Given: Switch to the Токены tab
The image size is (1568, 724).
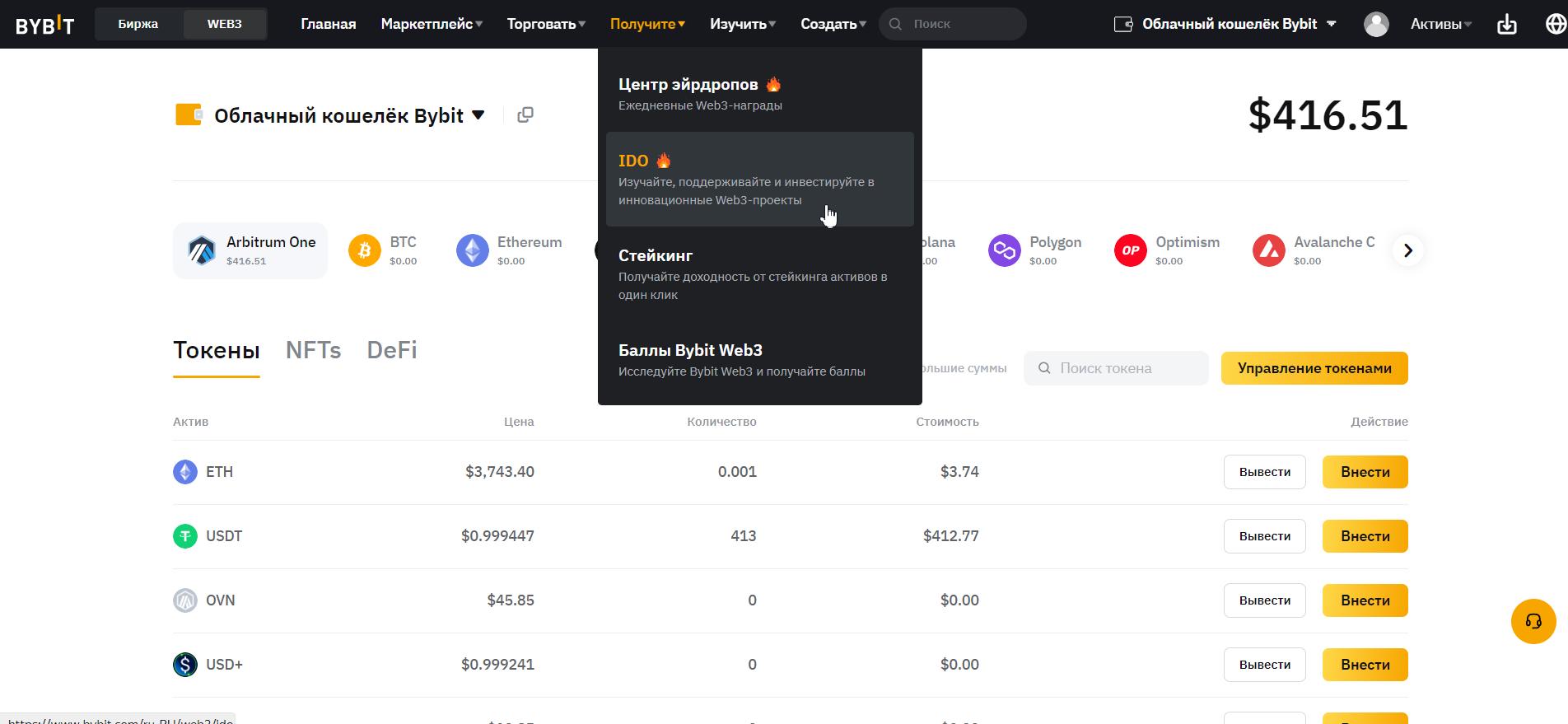Looking at the screenshot, I should coord(217,351).
